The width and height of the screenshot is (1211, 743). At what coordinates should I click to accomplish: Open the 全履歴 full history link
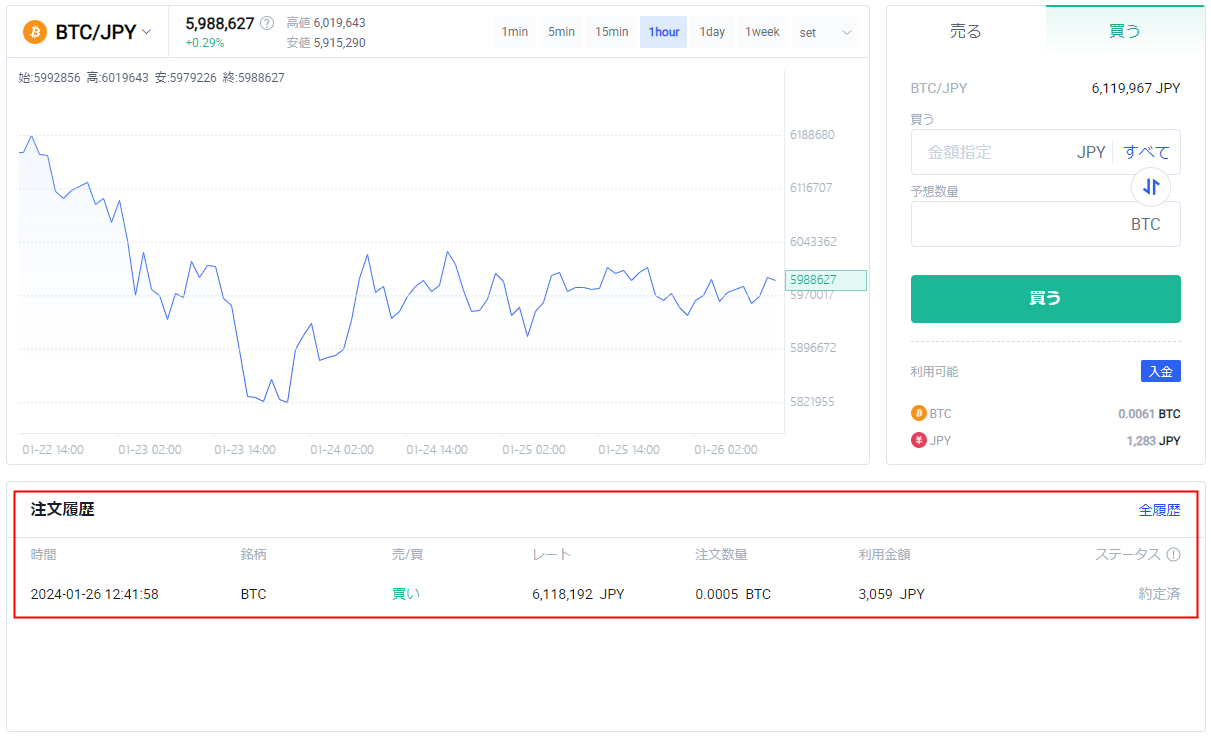click(1159, 510)
